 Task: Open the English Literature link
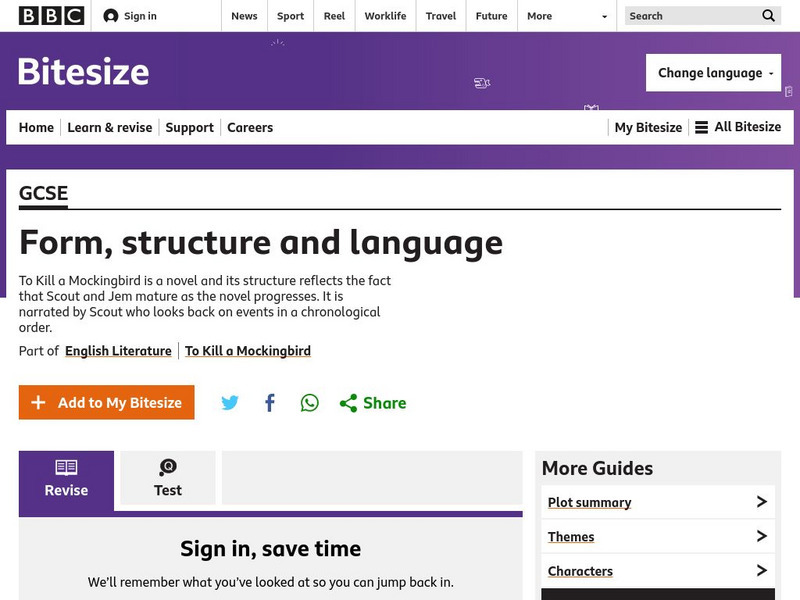point(118,351)
